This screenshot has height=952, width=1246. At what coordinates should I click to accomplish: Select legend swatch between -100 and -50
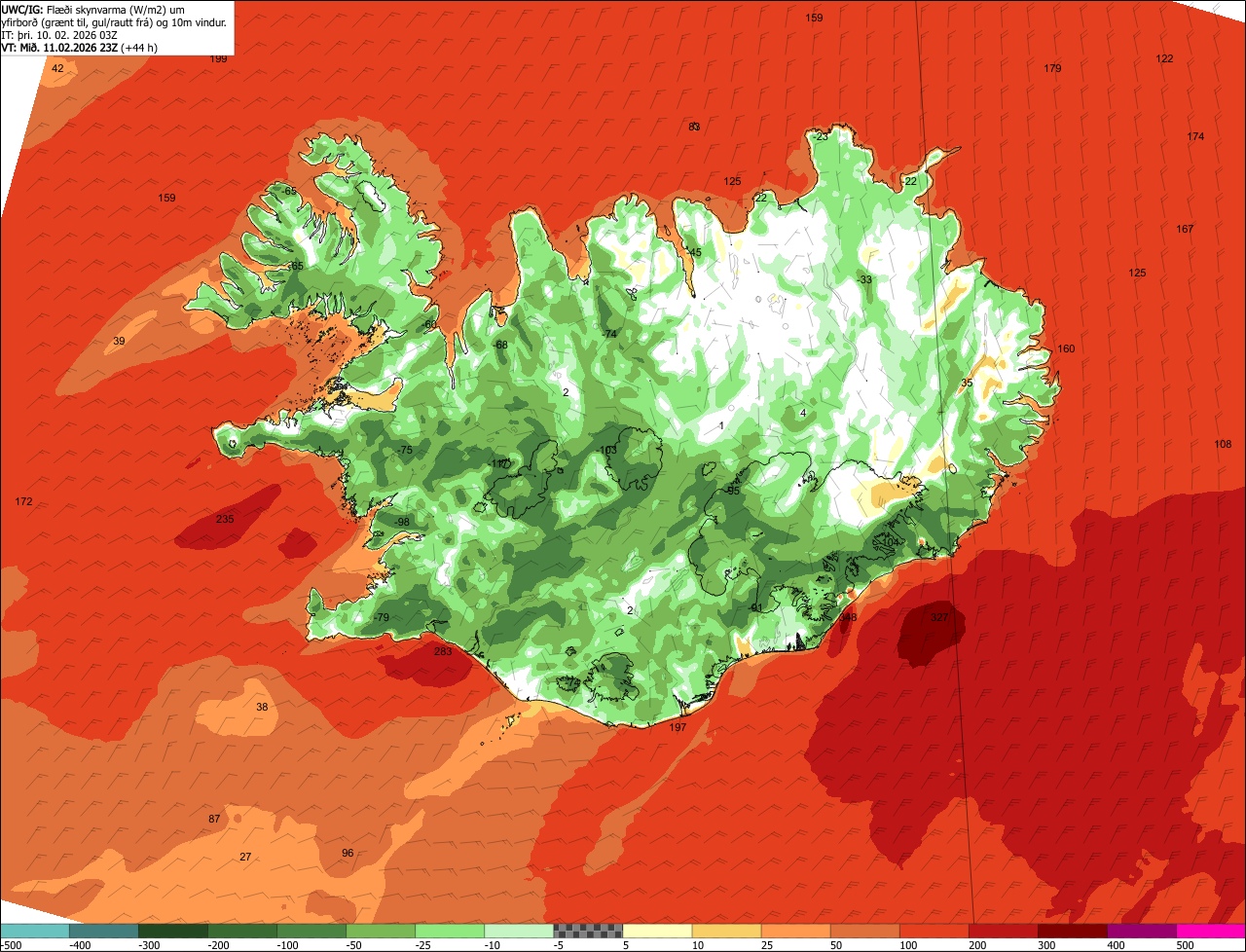pos(311,931)
